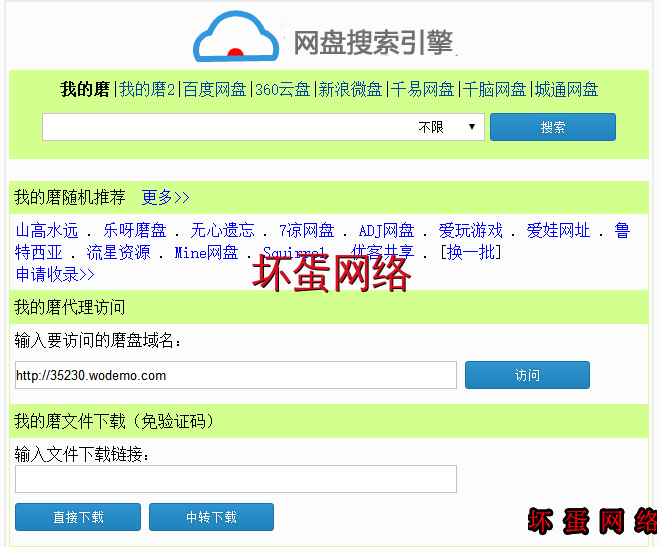Focus the file download link field
Screen dimensions: 662x547
pos(236,479)
